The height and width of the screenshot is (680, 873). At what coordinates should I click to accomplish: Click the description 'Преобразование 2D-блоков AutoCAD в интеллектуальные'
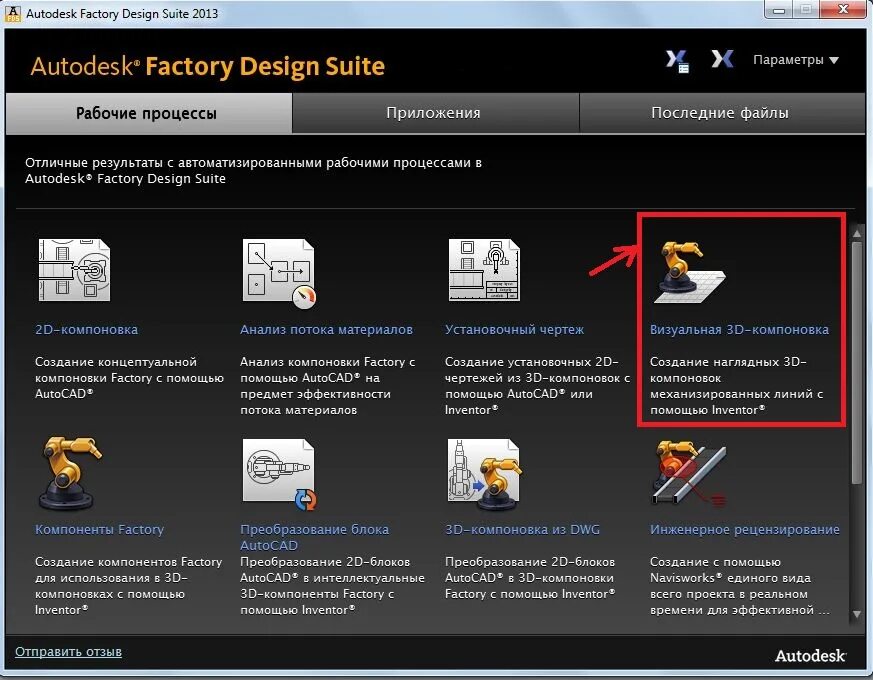332,586
